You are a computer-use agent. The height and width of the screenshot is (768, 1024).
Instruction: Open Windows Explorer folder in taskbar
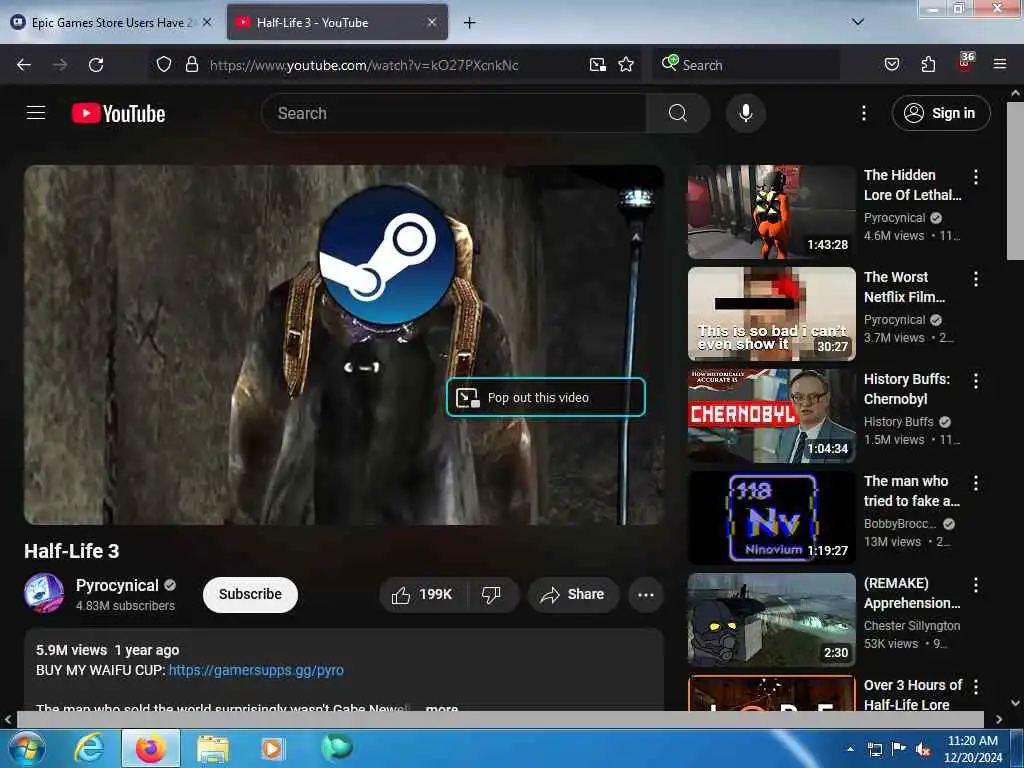[x=212, y=748]
